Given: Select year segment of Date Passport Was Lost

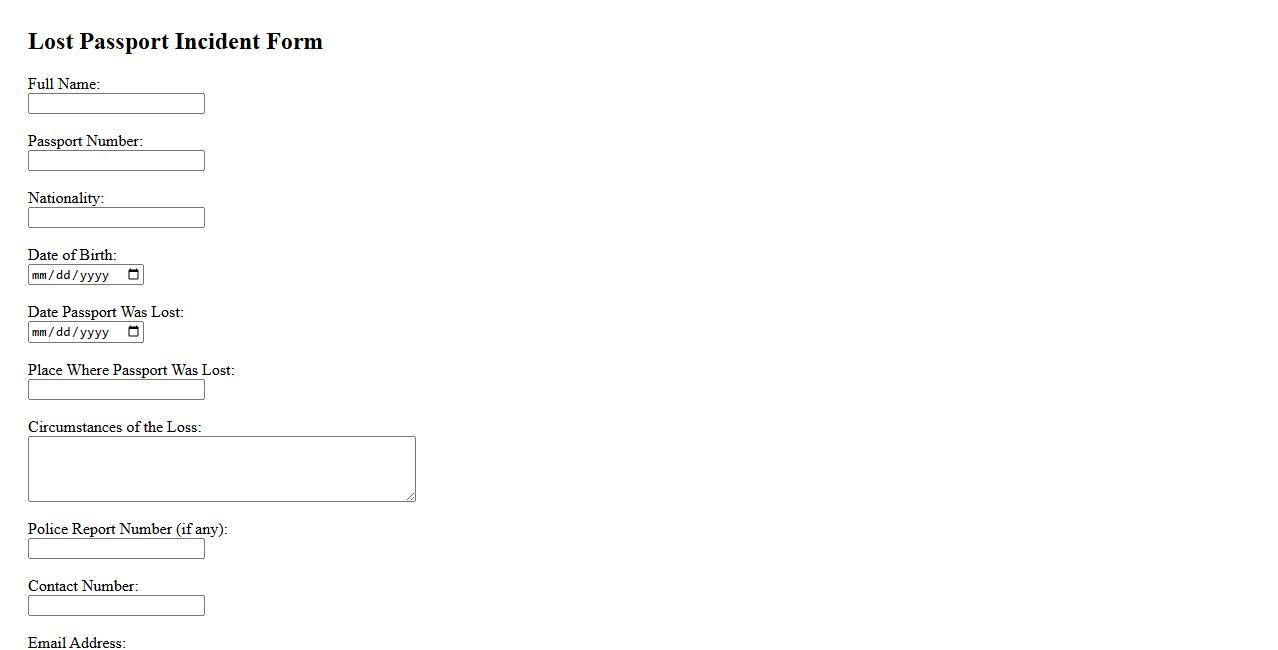Looking at the screenshot, I should [93, 332].
